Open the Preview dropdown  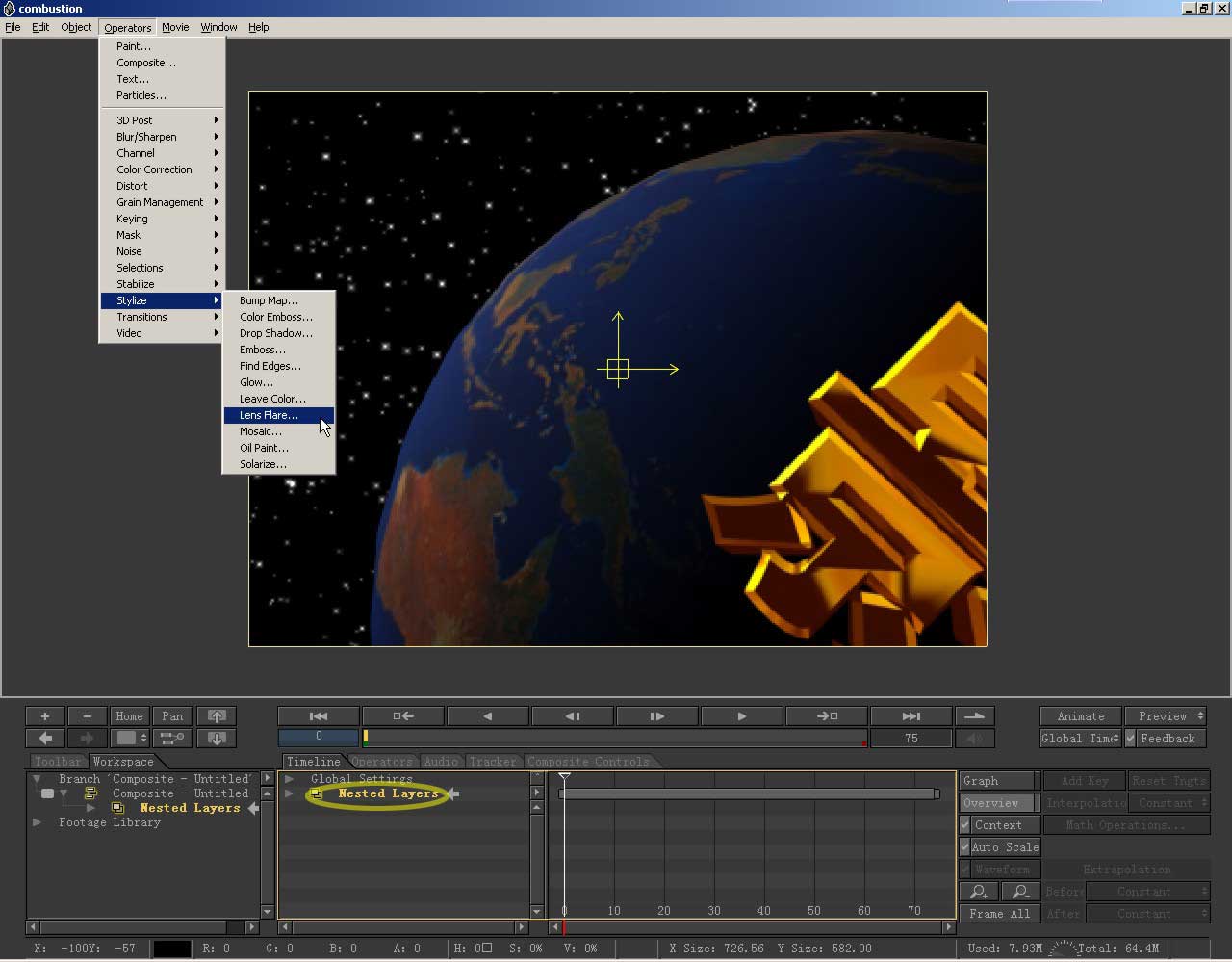pyautogui.click(x=1166, y=716)
